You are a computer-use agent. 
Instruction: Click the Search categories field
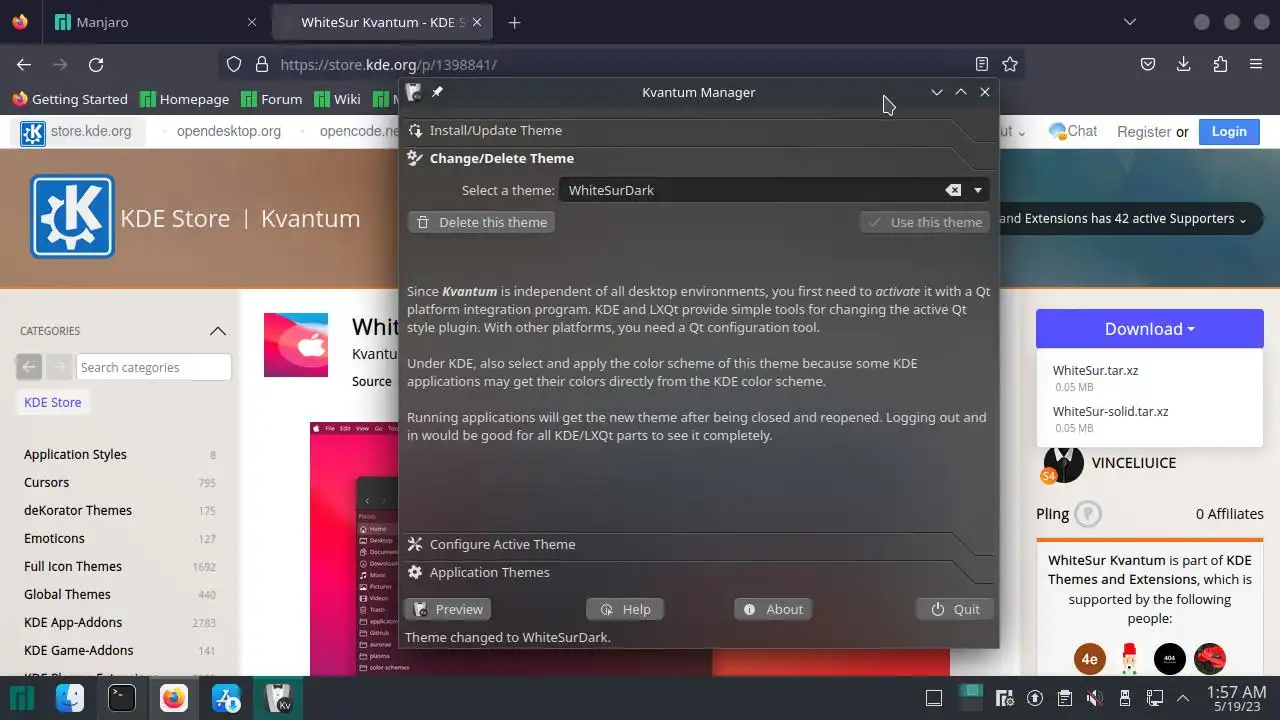coord(154,367)
